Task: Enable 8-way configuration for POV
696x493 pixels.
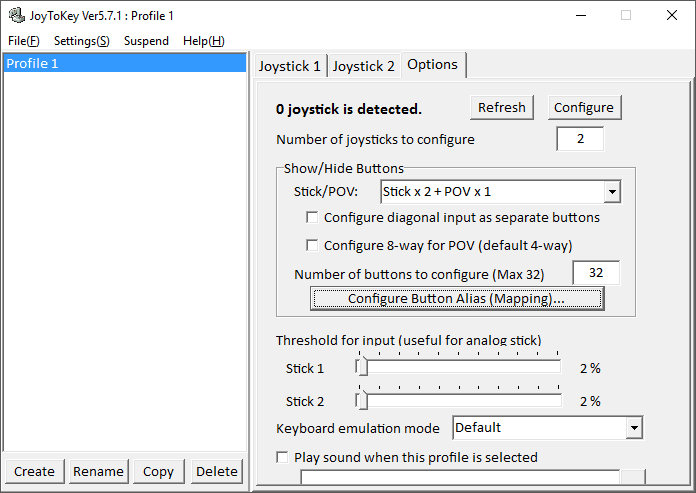Action: 312,245
